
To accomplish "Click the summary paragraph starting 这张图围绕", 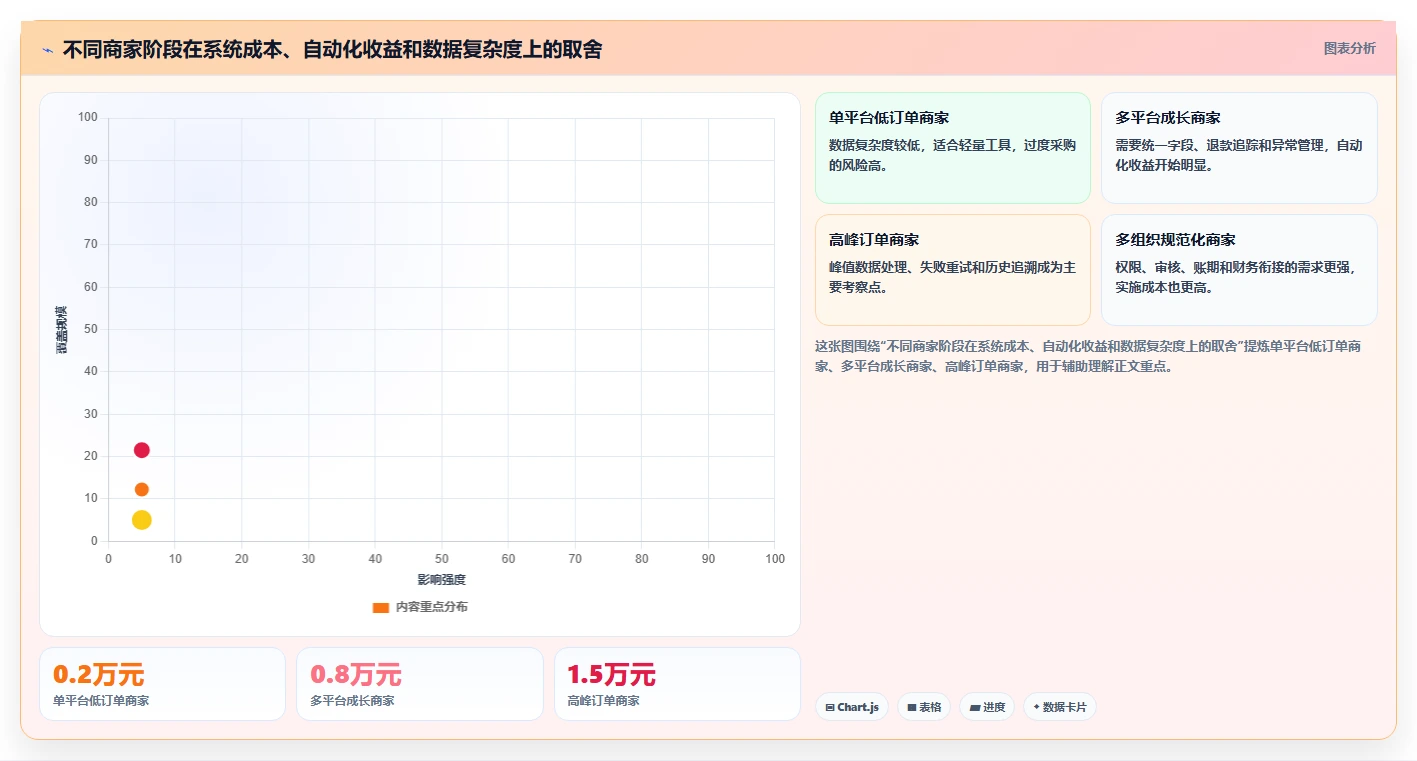I will 1088,356.
